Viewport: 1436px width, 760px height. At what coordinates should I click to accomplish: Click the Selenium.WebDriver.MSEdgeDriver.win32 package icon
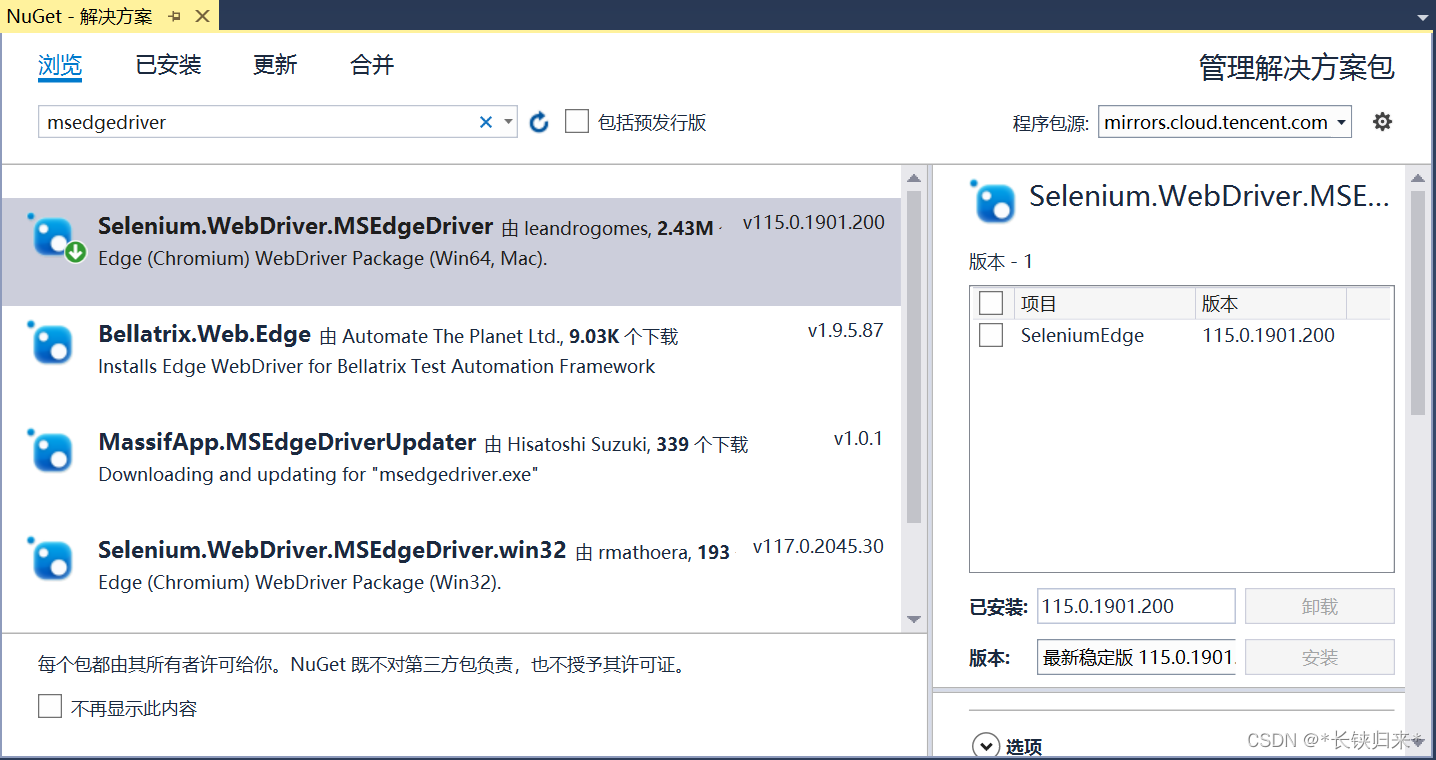click(x=52, y=559)
